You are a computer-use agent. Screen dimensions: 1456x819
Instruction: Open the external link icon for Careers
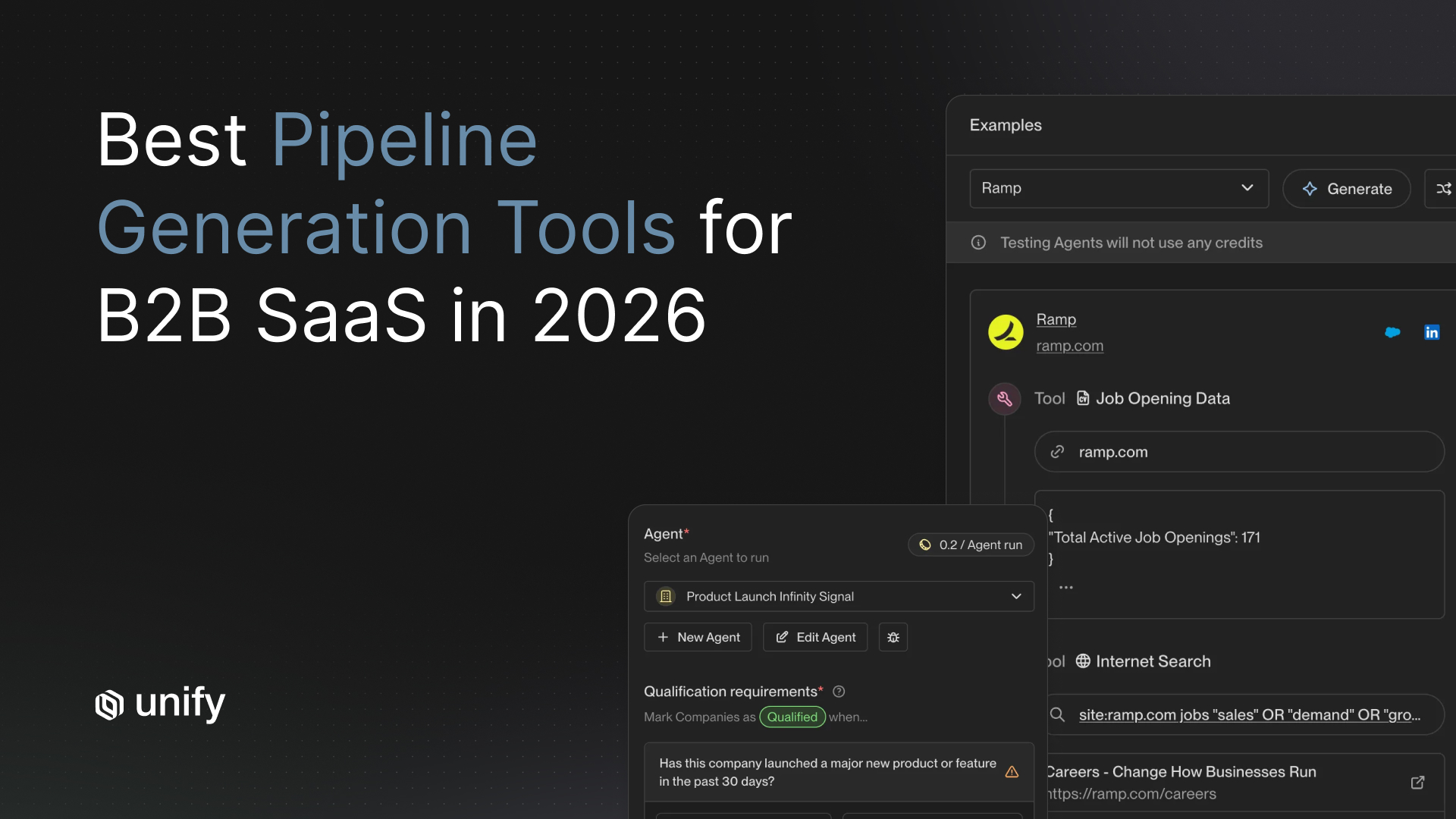pyautogui.click(x=1417, y=783)
